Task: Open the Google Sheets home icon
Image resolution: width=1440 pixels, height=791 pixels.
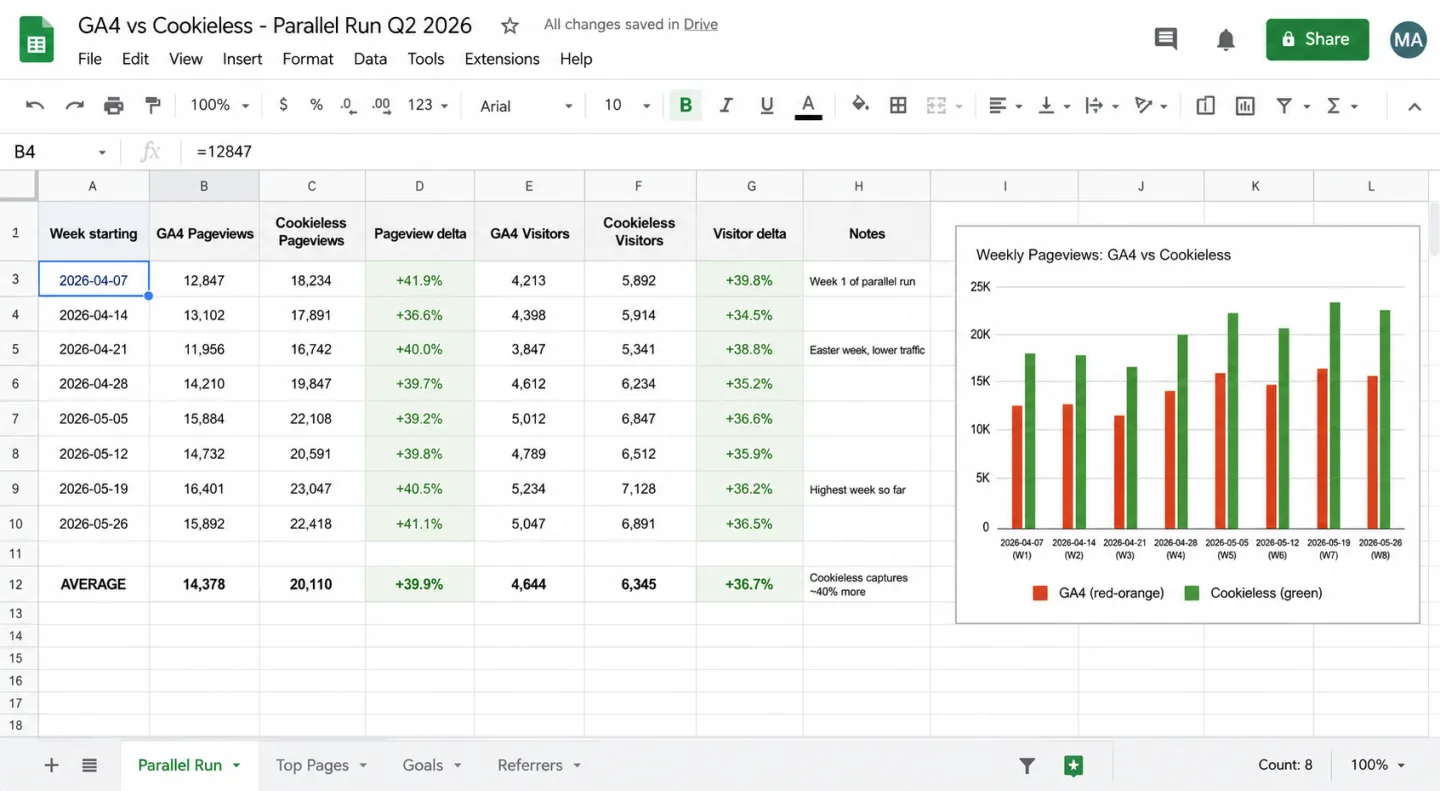Action: (37, 39)
